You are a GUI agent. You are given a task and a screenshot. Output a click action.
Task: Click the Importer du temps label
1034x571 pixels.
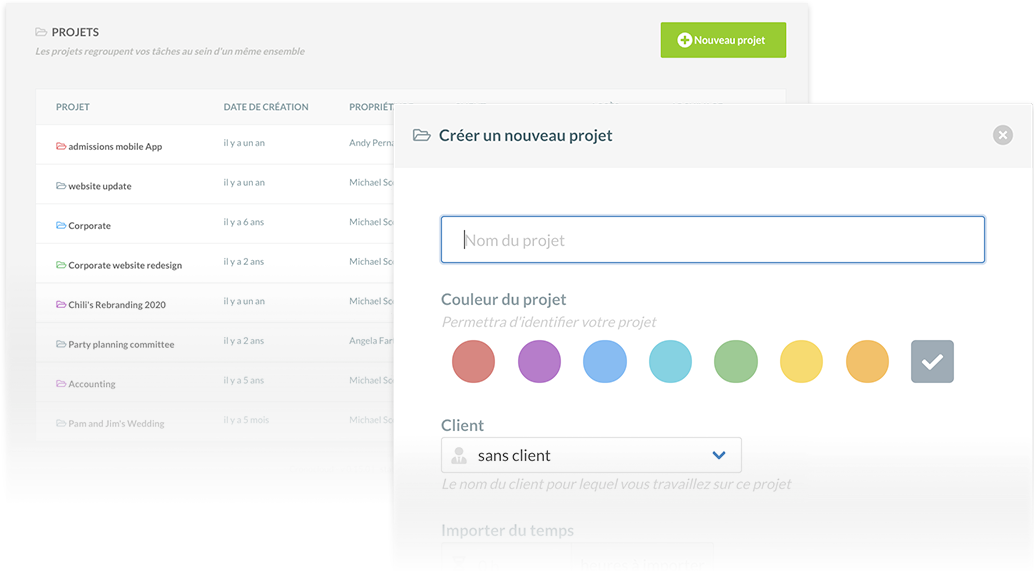(507, 530)
